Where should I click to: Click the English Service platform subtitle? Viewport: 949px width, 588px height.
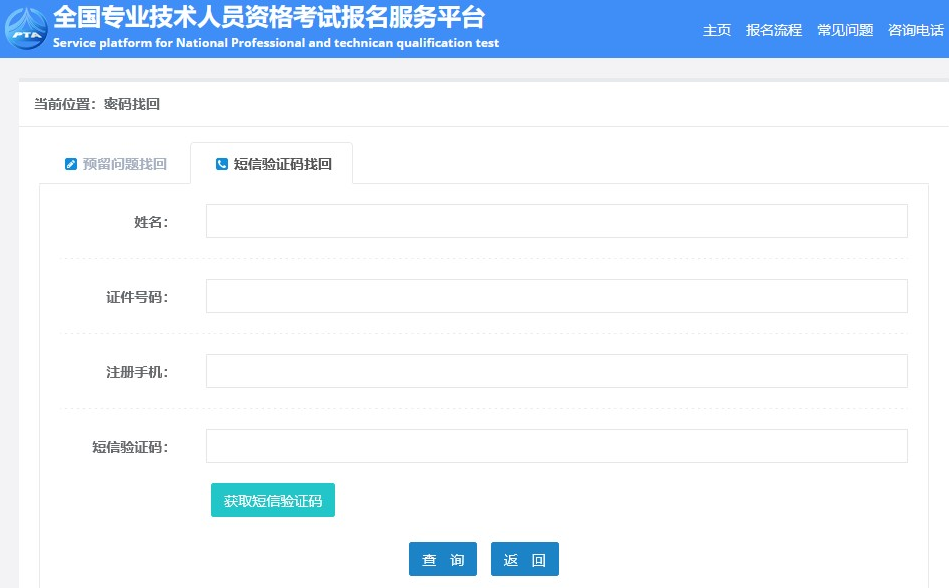[275, 43]
